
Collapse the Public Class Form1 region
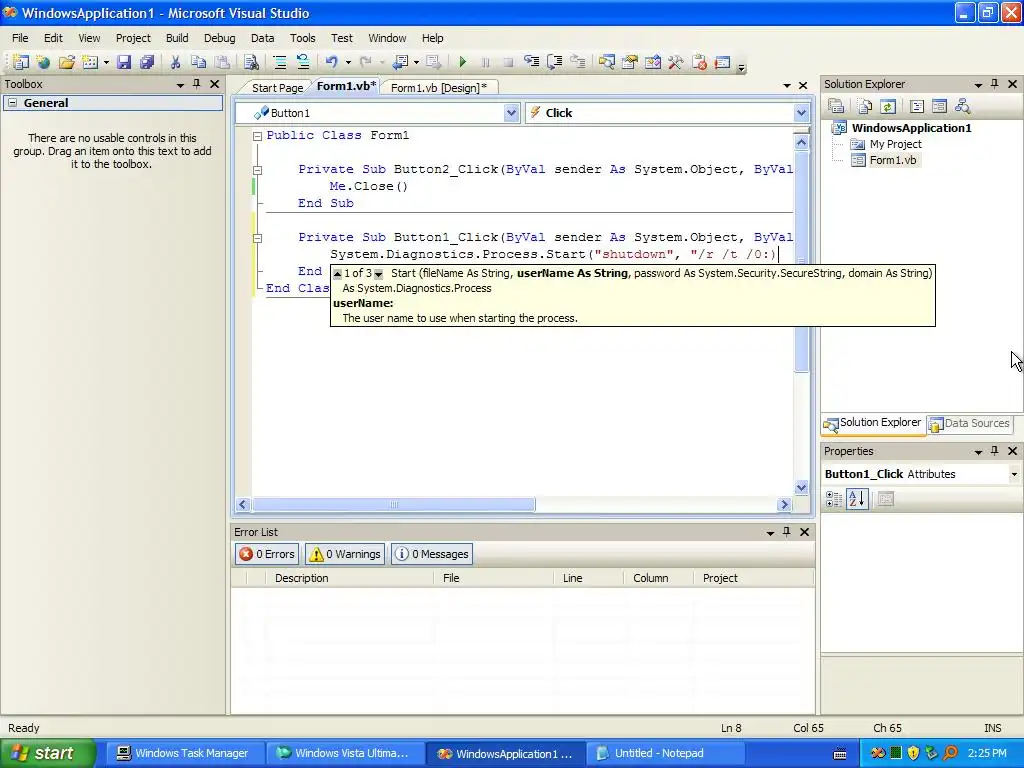pos(257,136)
